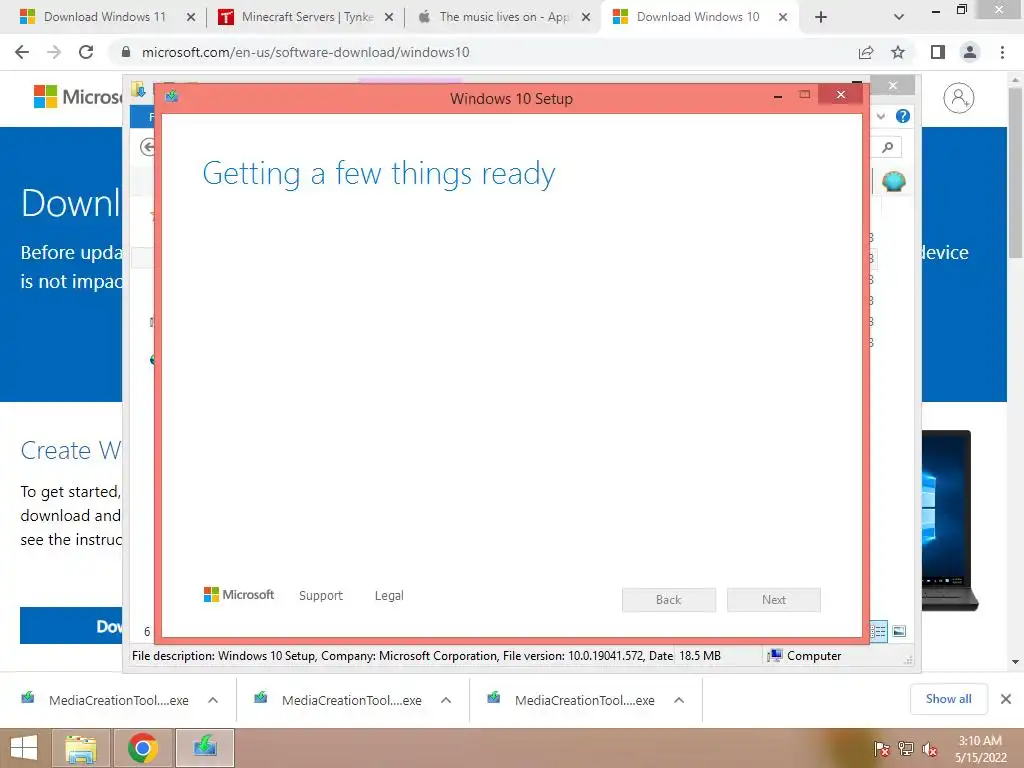The width and height of the screenshot is (1024, 768).
Task: Expand first MediaCreationTool download options
Action: coord(213,700)
